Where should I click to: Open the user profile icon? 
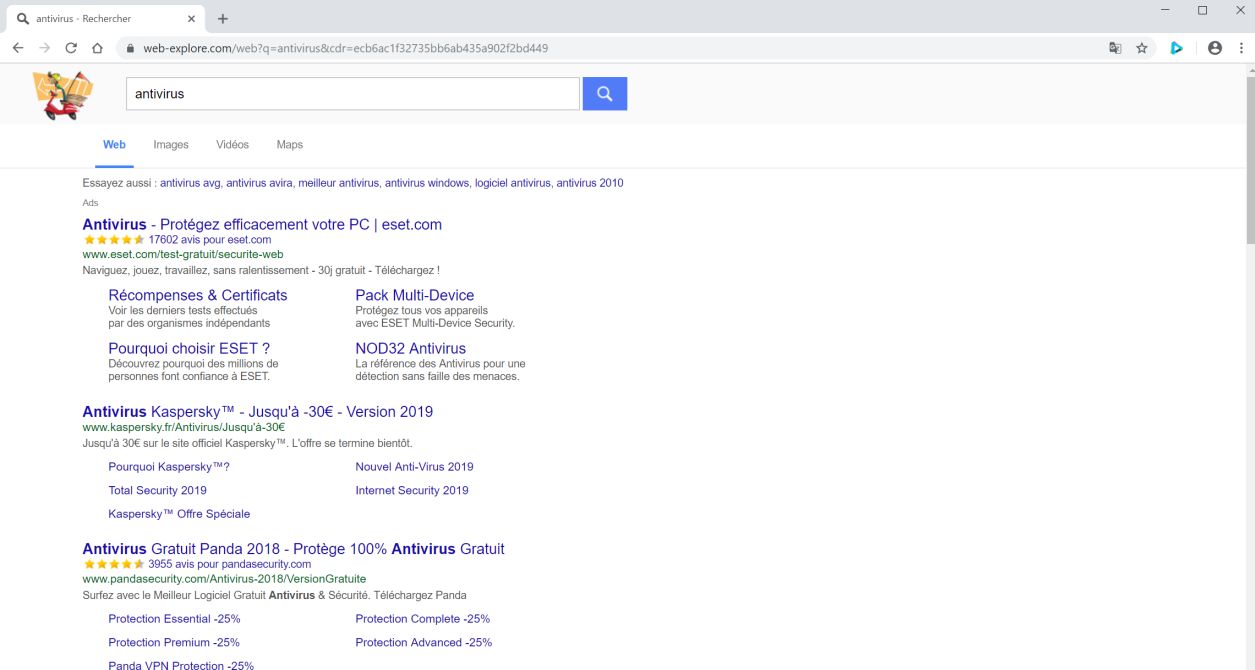coord(1215,48)
